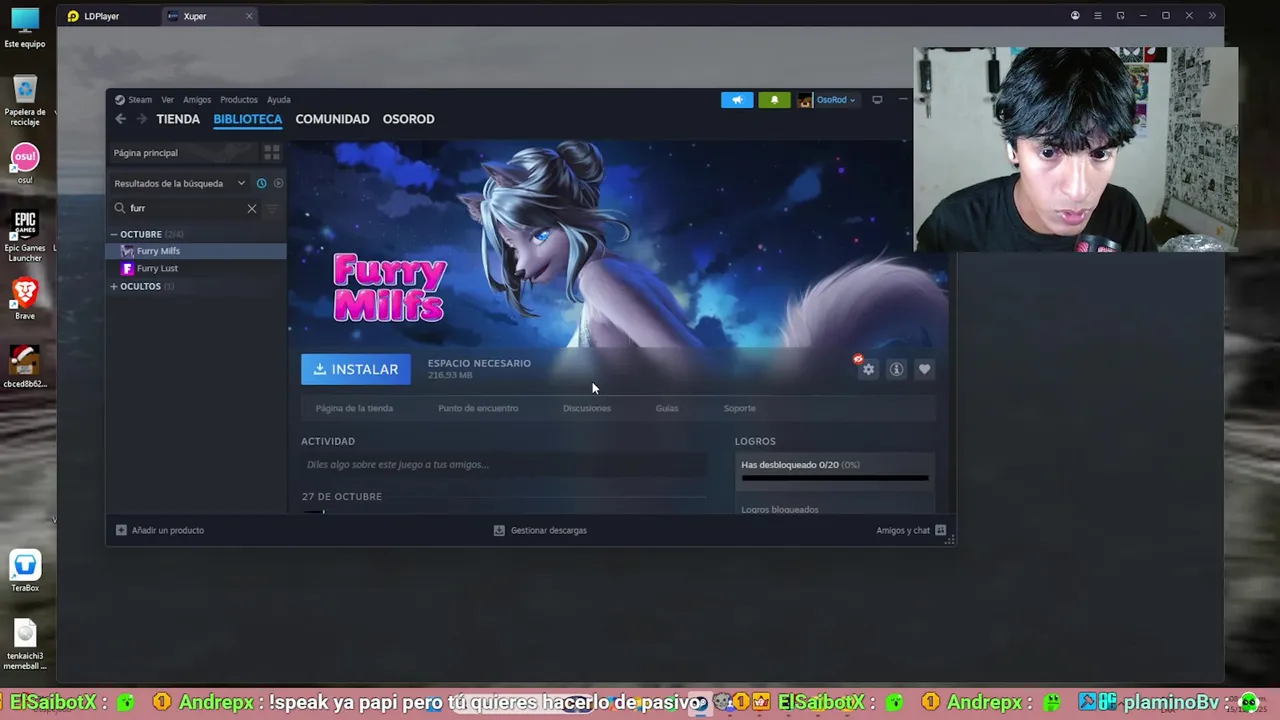The height and width of the screenshot is (720, 1280).
Task: Click the Añadir un producto plus icon
Action: click(x=121, y=530)
